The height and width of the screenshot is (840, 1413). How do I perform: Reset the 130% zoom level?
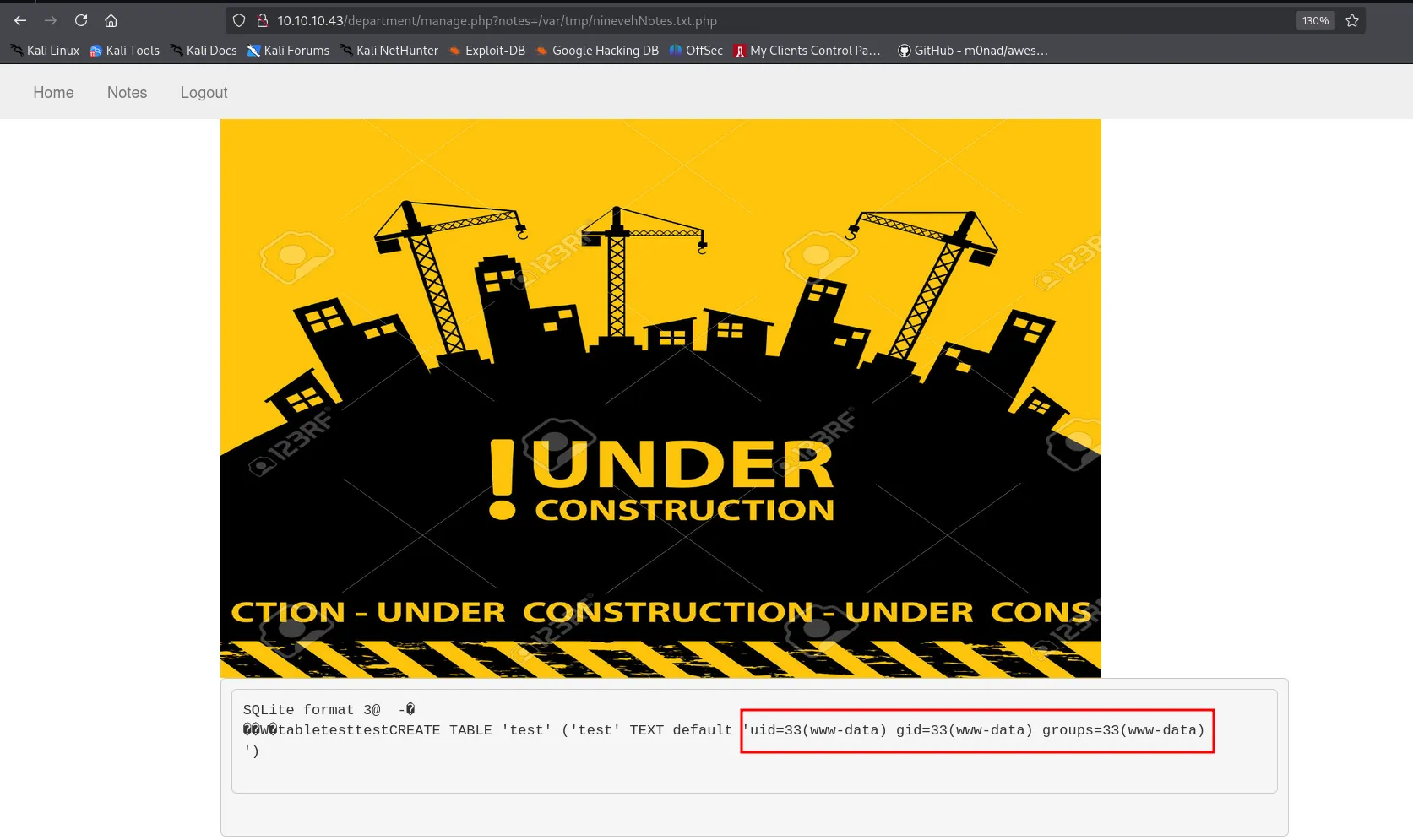pos(1315,20)
